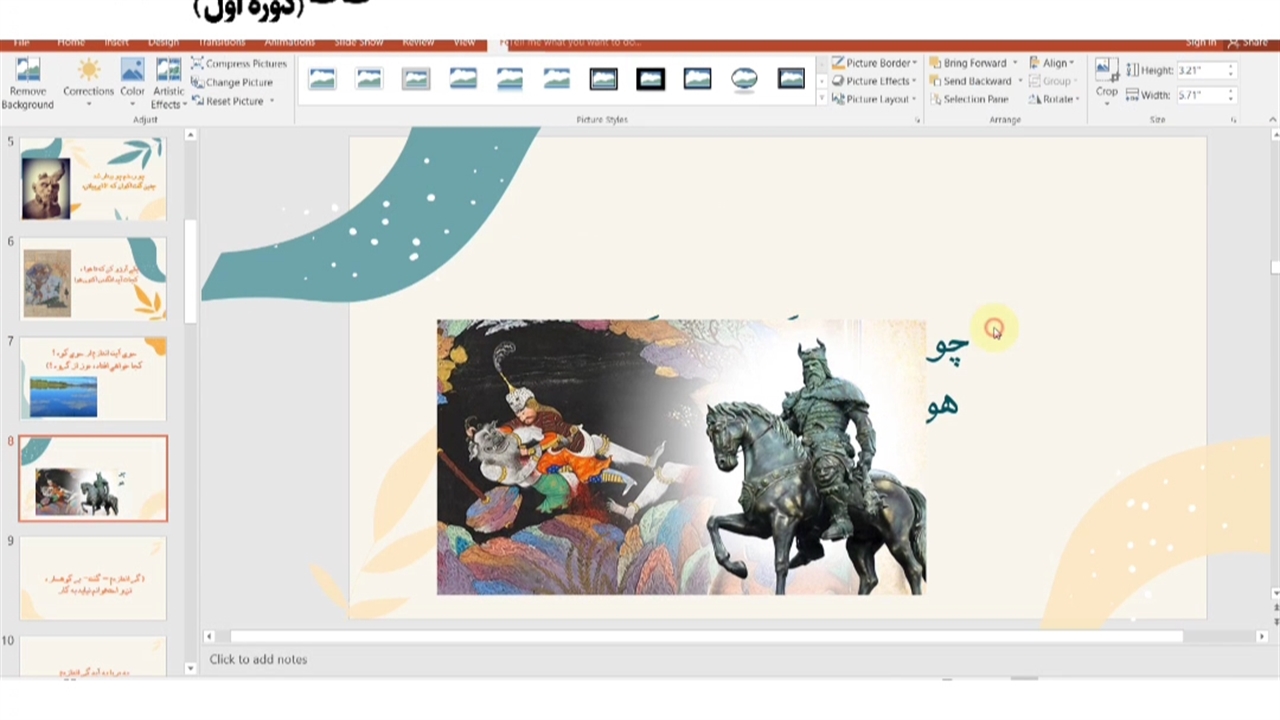This screenshot has width=1280, height=720.
Task: Switch to the Insert ribbon tab
Action: pyautogui.click(x=116, y=42)
